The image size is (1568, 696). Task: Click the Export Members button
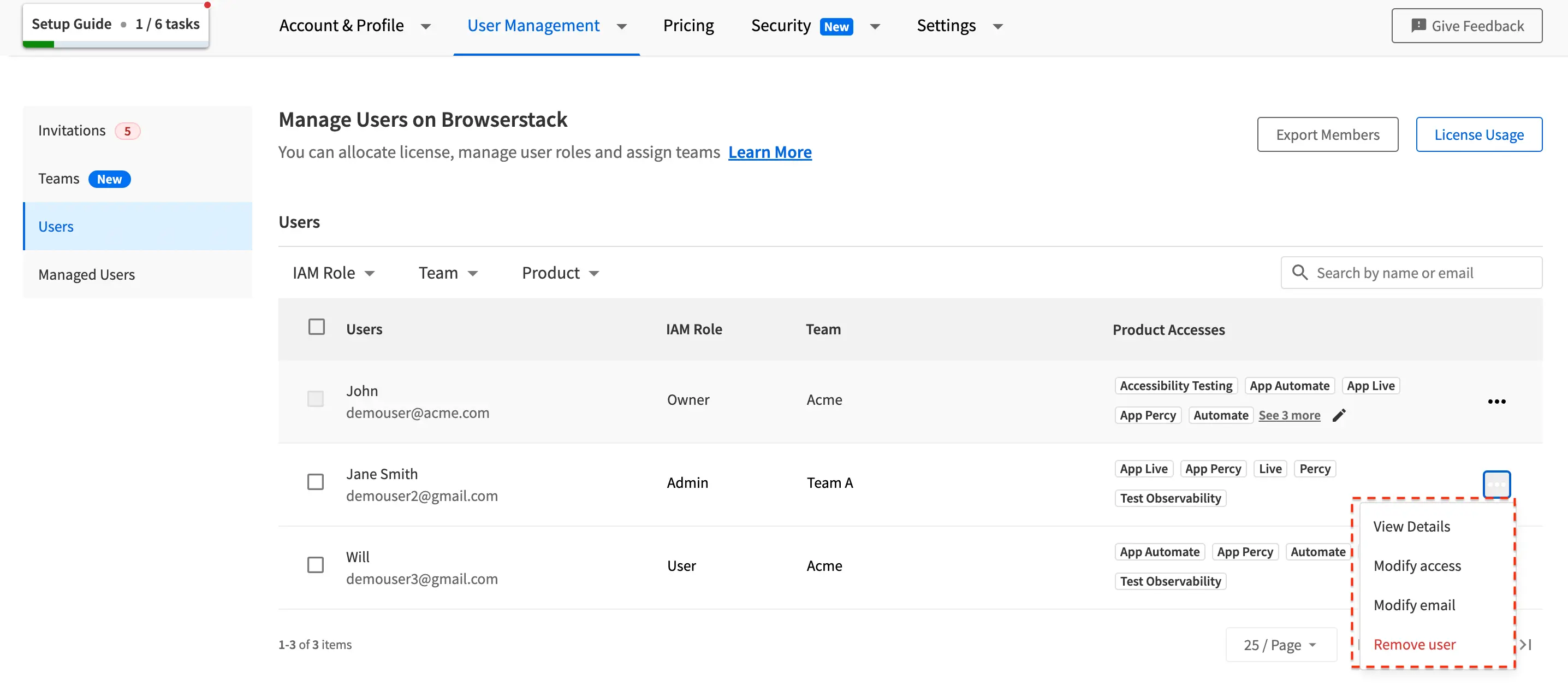click(x=1327, y=134)
